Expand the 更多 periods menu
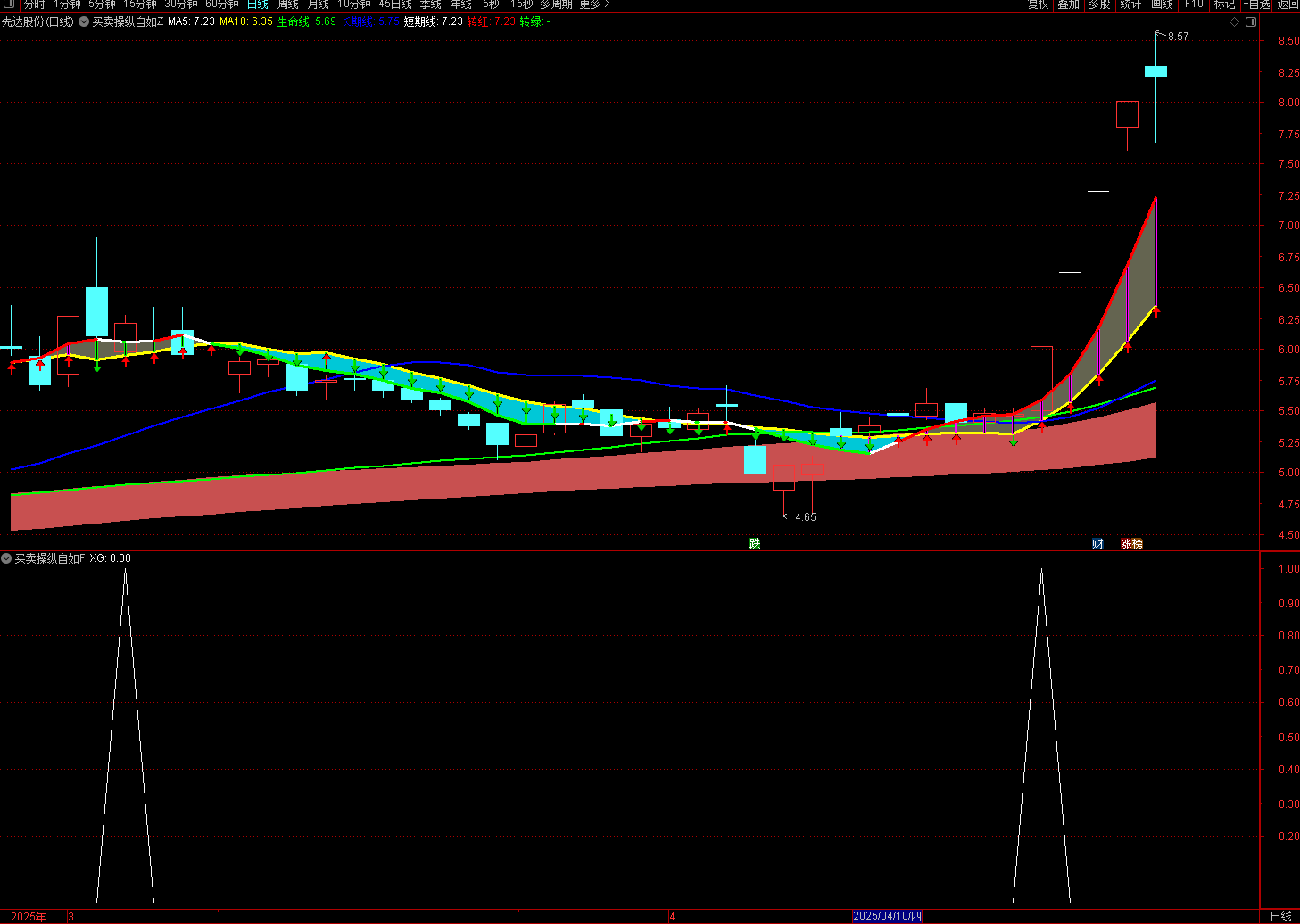The image size is (1300, 924). click(x=594, y=4)
